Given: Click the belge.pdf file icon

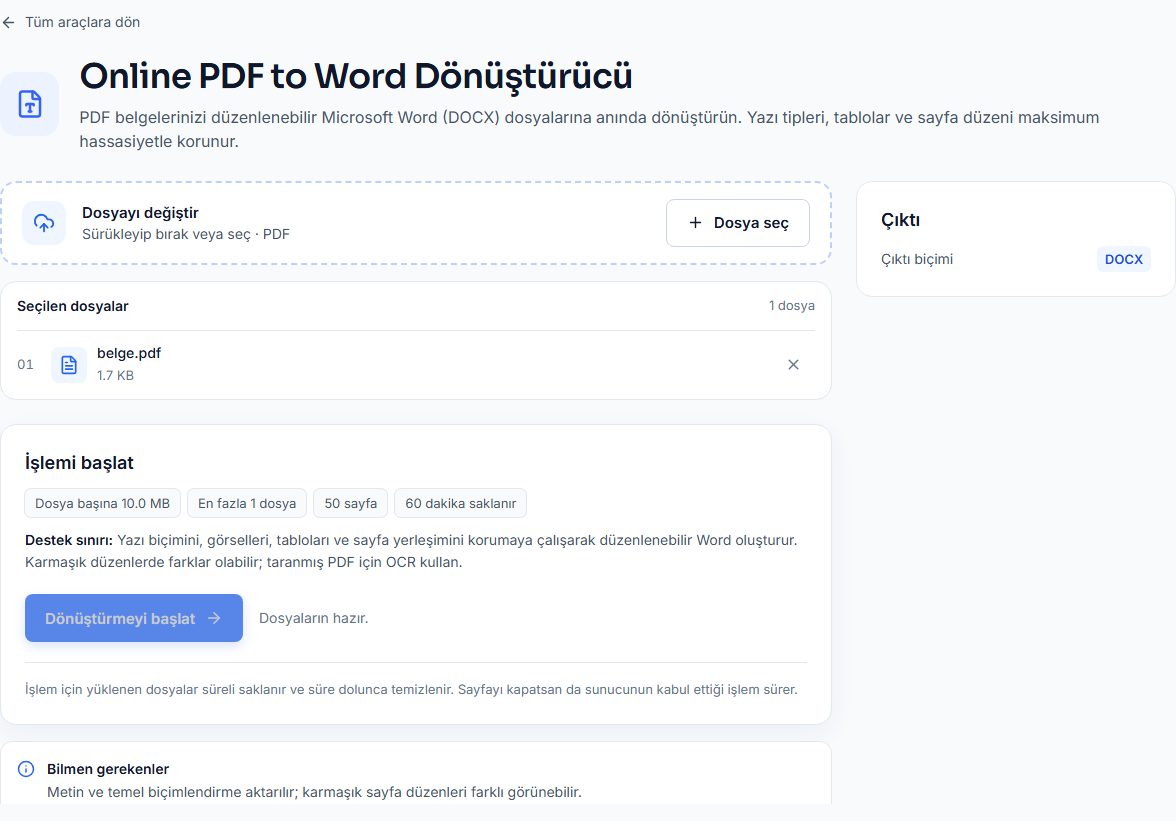Looking at the screenshot, I should [69, 365].
